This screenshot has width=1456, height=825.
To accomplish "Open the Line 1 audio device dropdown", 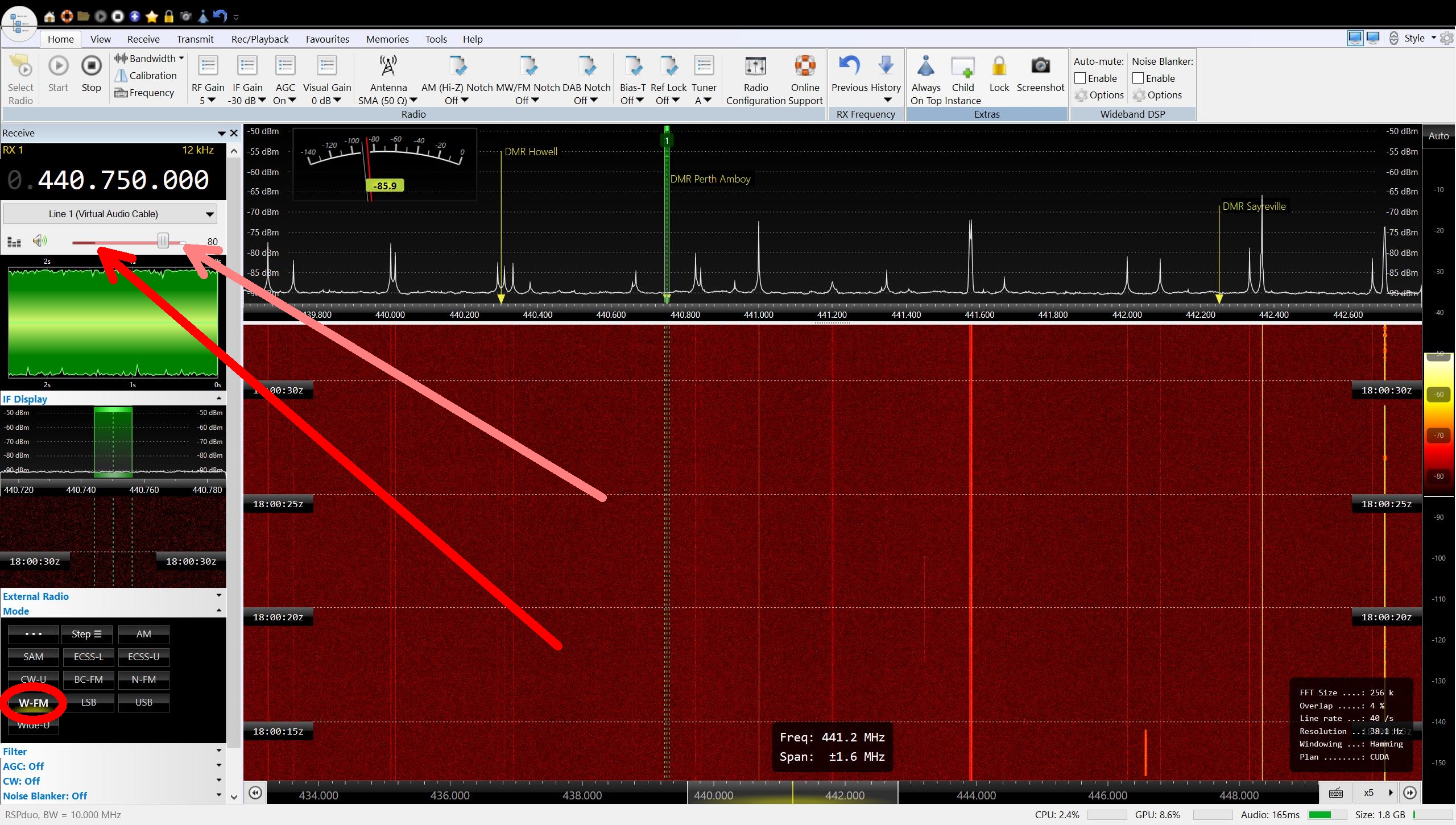I will [209, 214].
